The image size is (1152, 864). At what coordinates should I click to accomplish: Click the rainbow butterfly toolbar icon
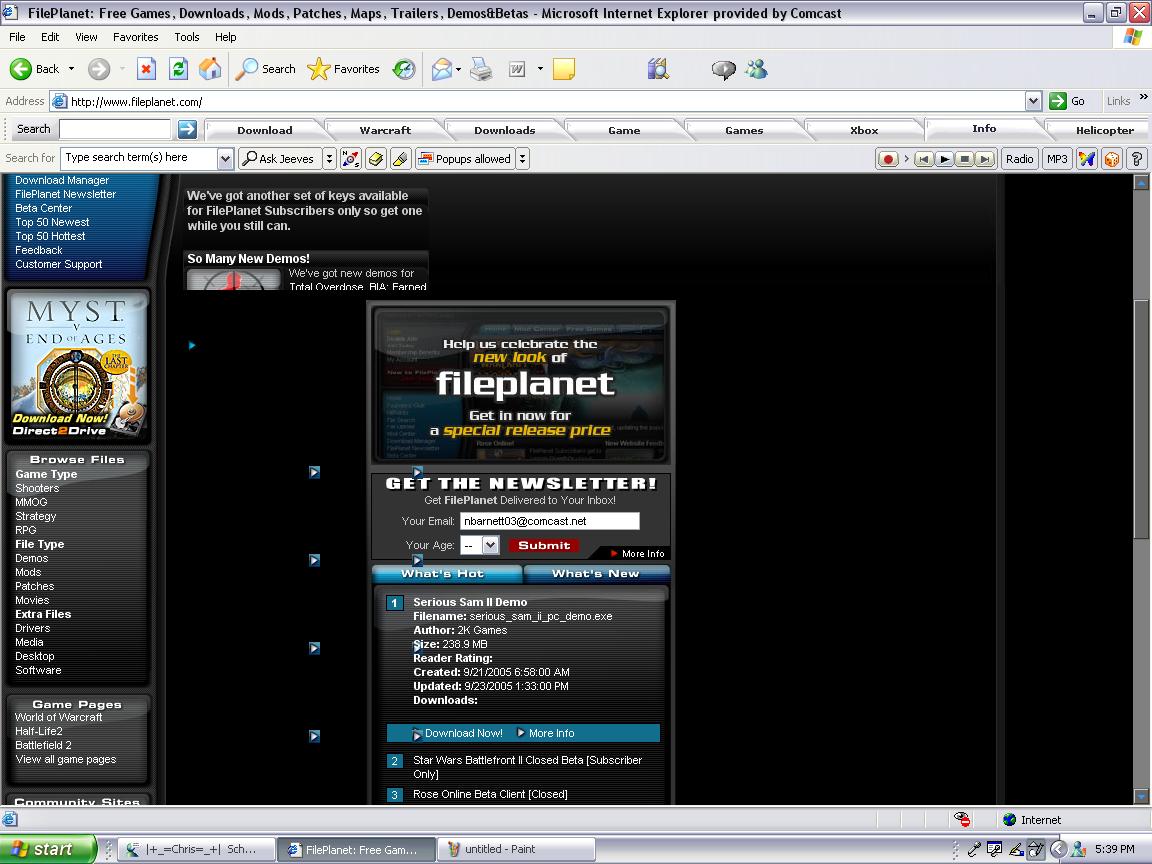(1087, 159)
